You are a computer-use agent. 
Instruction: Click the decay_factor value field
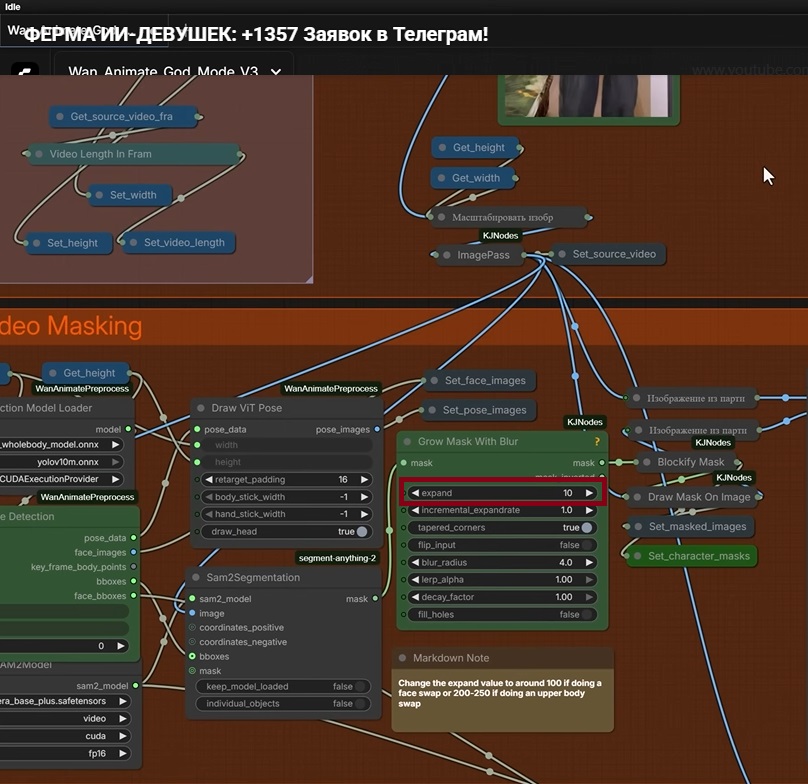pyautogui.click(x=502, y=597)
